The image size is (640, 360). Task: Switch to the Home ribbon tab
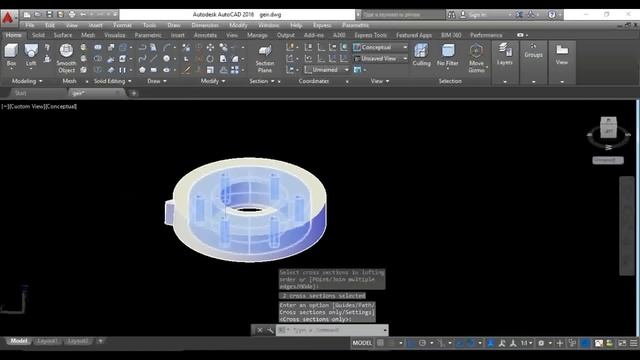pyautogui.click(x=13, y=35)
